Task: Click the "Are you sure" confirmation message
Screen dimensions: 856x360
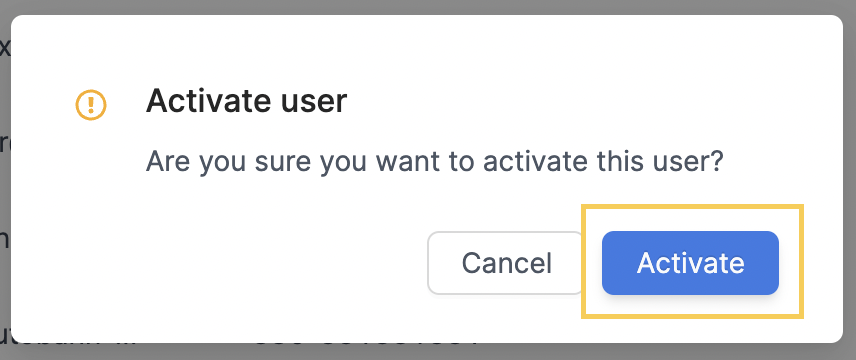Action: (435, 162)
